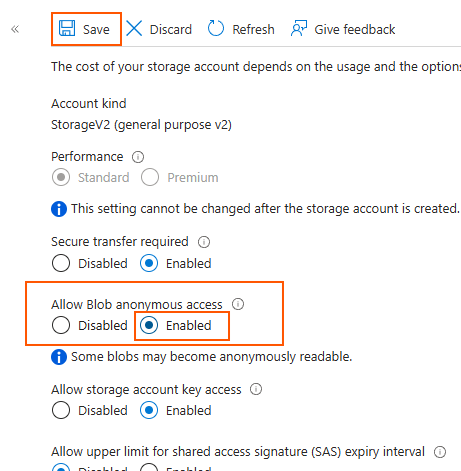This screenshot has height=471, width=461.
Task: Open the Allow Blob anonymous access info icon
Action: click(x=238, y=304)
